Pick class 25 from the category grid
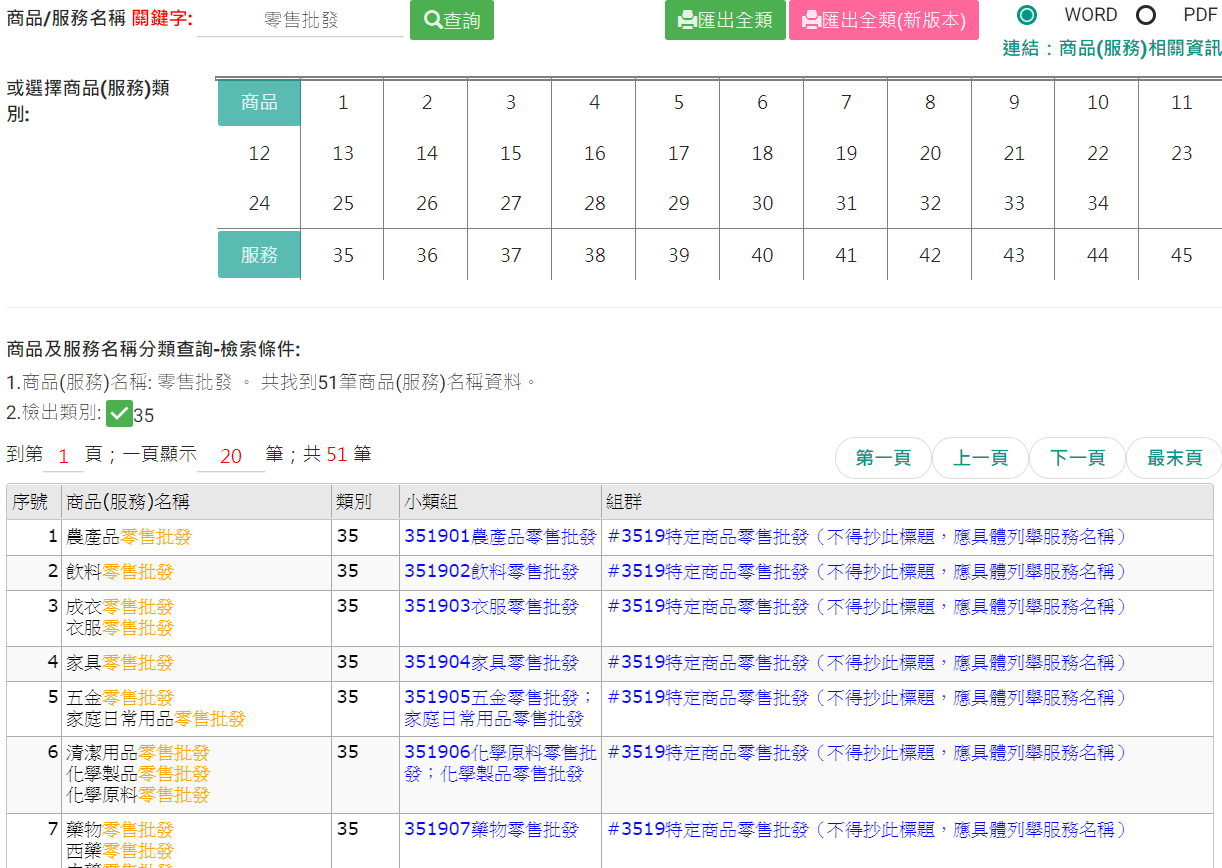This screenshot has height=868, width=1222. tap(343, 203)
